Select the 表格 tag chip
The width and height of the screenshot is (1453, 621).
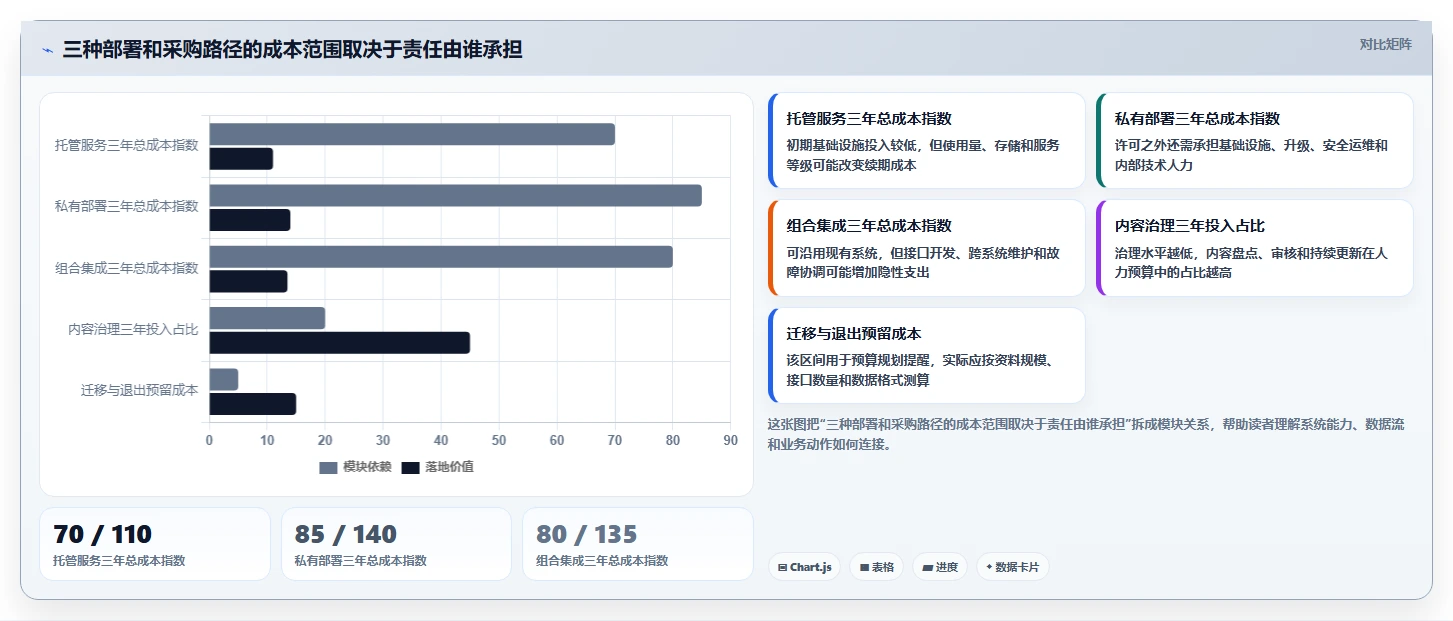[x=876, y=567]
